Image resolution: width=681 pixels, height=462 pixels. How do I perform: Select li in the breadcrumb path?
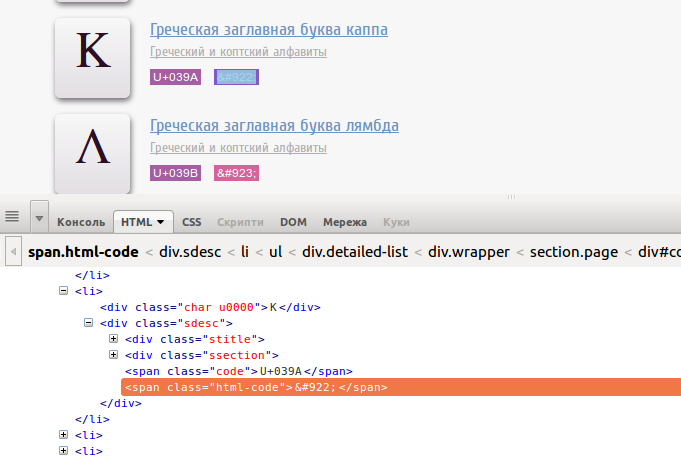pyautogui.click(x=245, y=252)
